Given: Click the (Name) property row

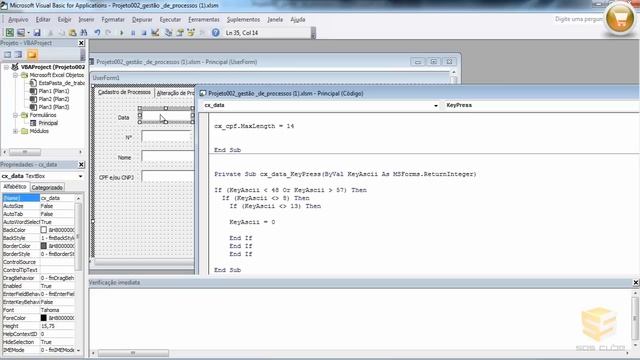Looking at the screenshot, I should [38, 198].
